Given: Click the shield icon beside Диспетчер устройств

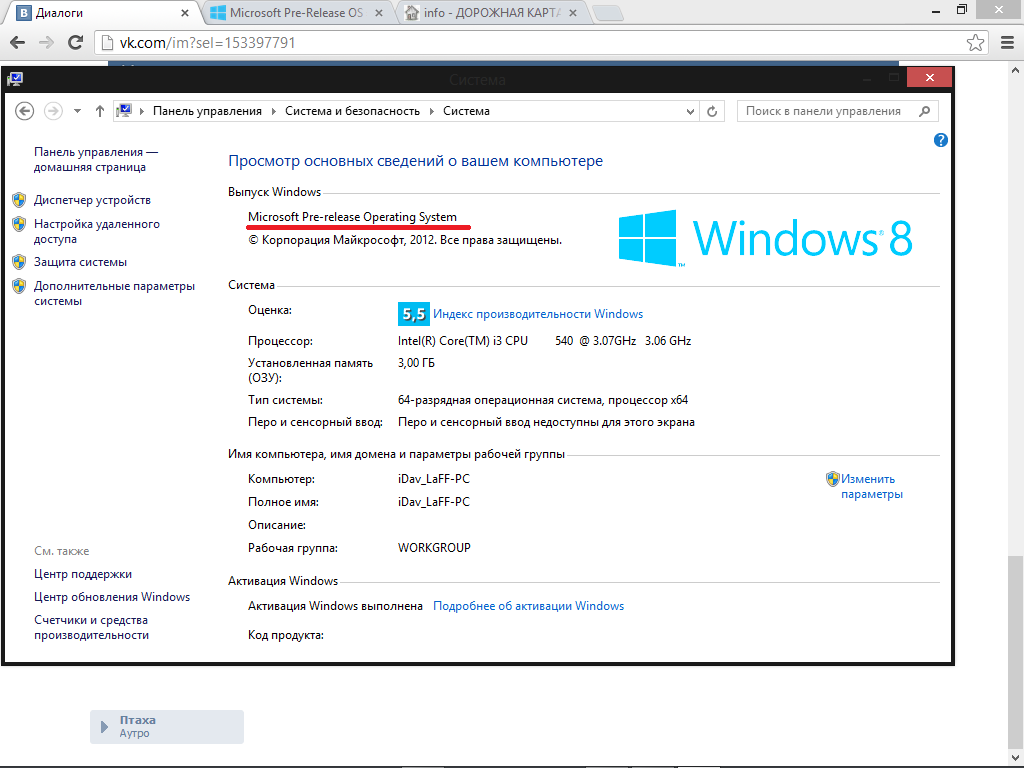Looking at the screenshot, I should click(20, 199).
